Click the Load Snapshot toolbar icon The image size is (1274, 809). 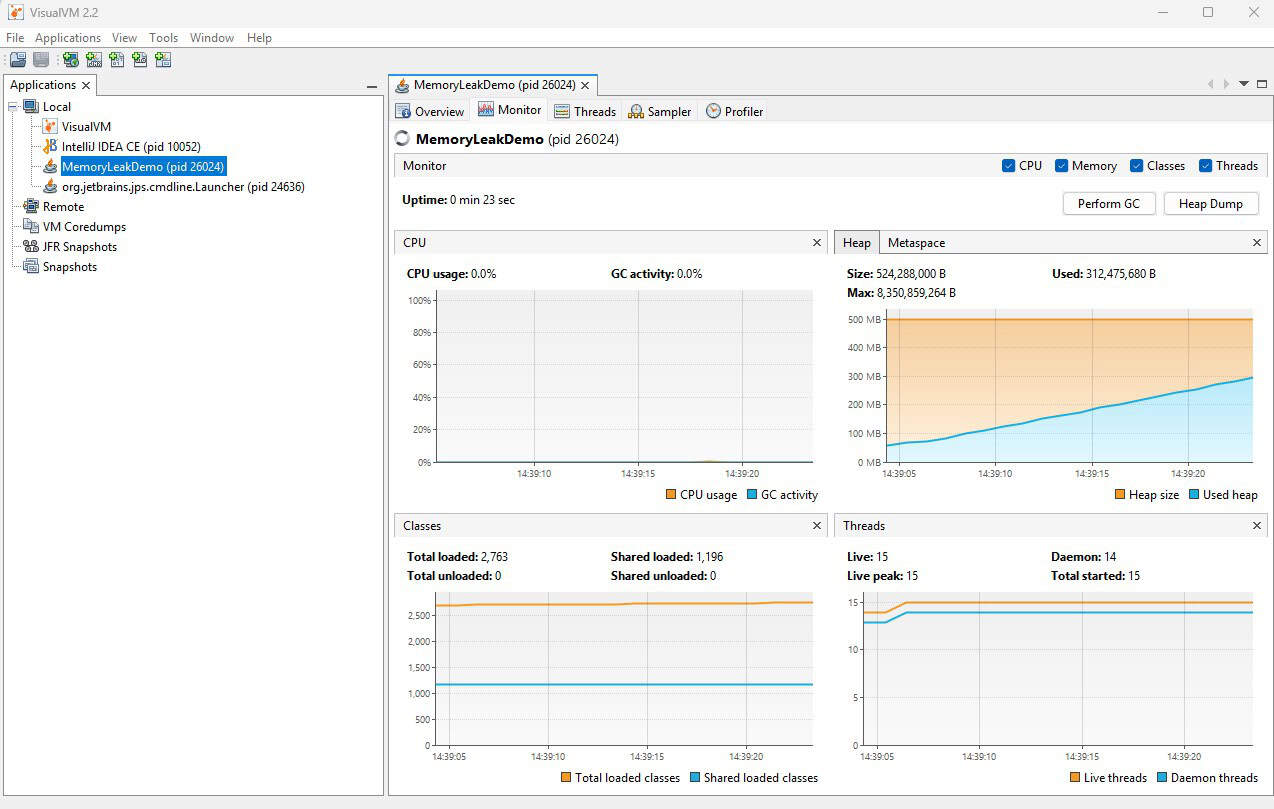click(18, 60)
